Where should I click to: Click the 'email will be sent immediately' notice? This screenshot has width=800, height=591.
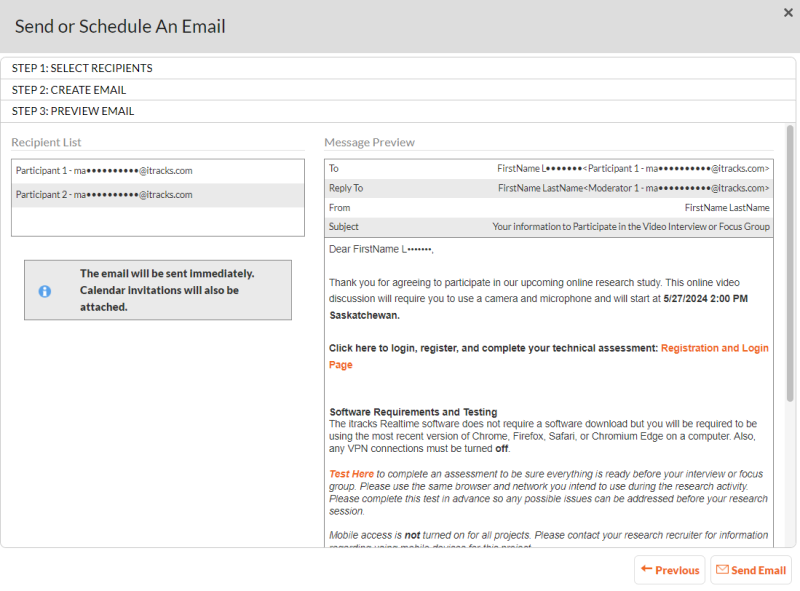(x=158, y=290)
